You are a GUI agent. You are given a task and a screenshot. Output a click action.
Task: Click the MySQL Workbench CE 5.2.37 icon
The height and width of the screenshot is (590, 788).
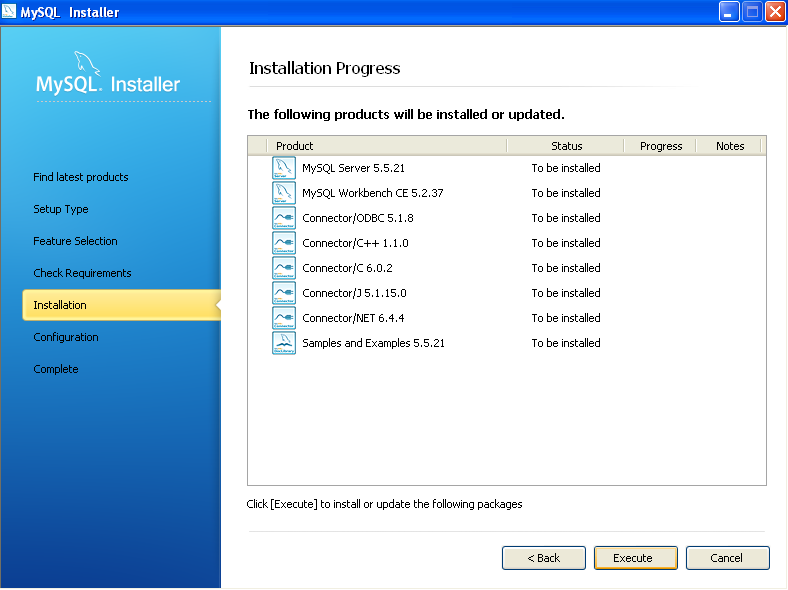(x=284, y=193)
